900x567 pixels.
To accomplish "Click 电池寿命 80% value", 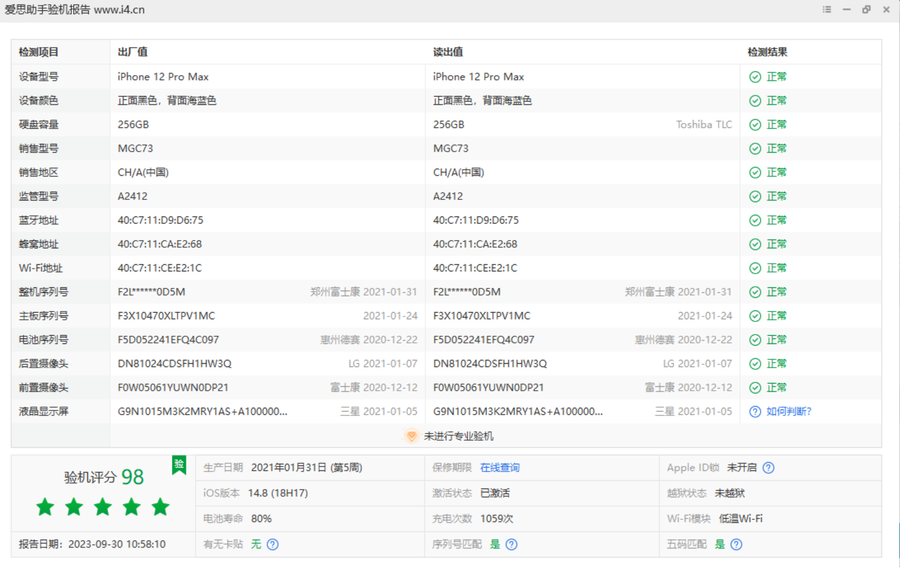I will [261, 519].
